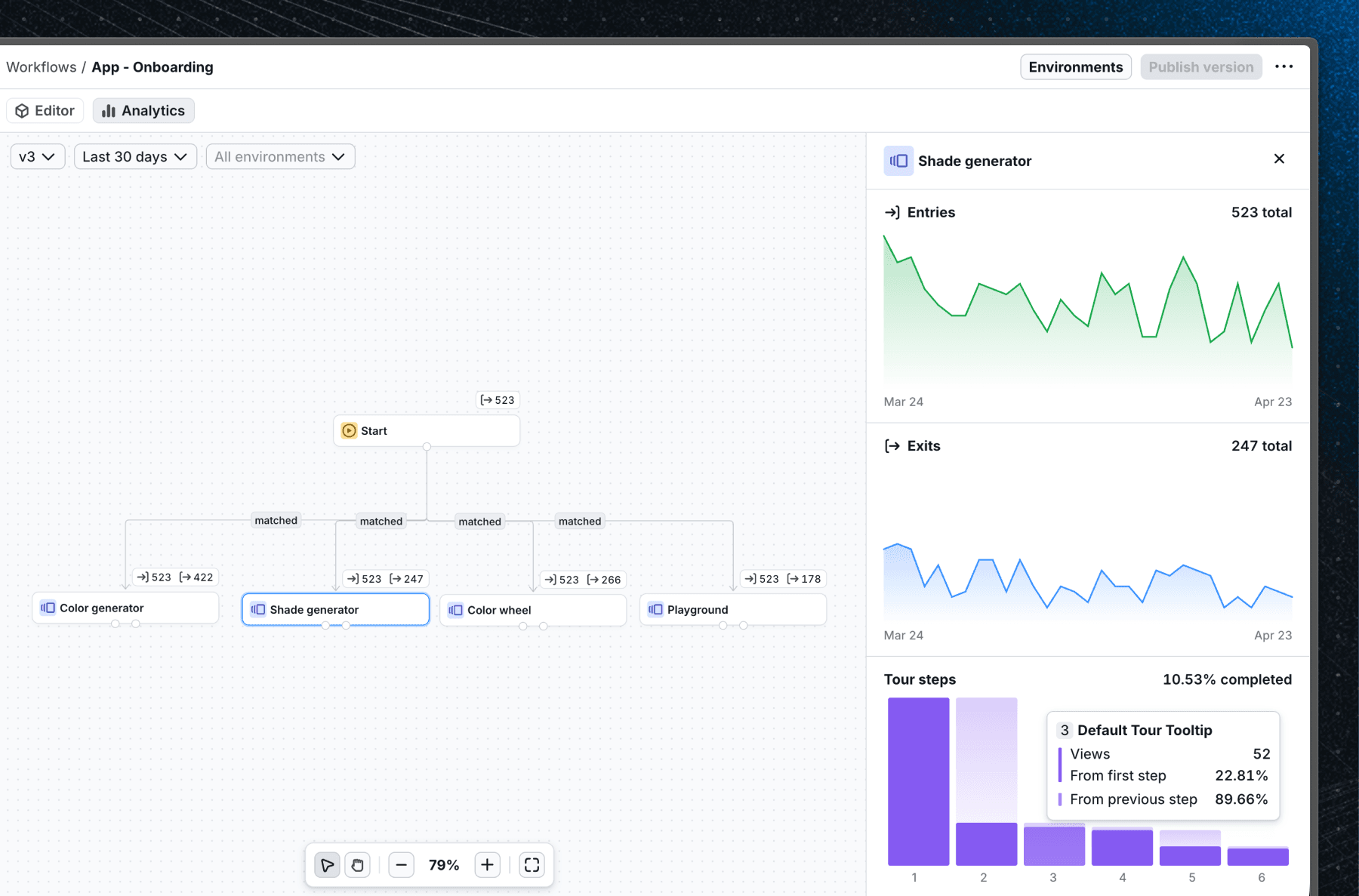
Task: Zoom in using the plus icon
Action: (x=487, y=865)
